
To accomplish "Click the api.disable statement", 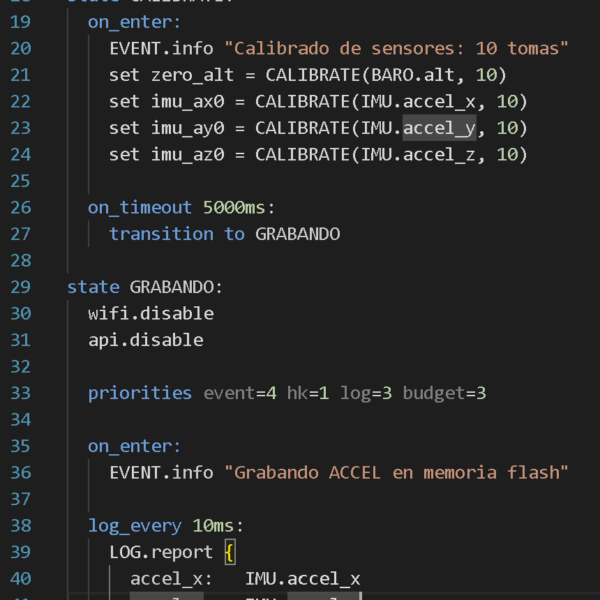I will [x=146, y=340].
